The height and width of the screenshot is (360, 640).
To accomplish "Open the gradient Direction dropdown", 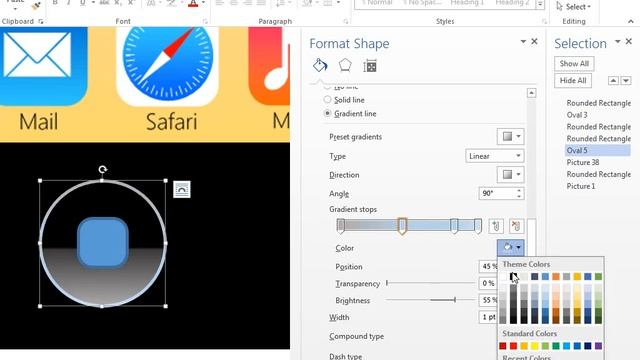I will 511,175.
